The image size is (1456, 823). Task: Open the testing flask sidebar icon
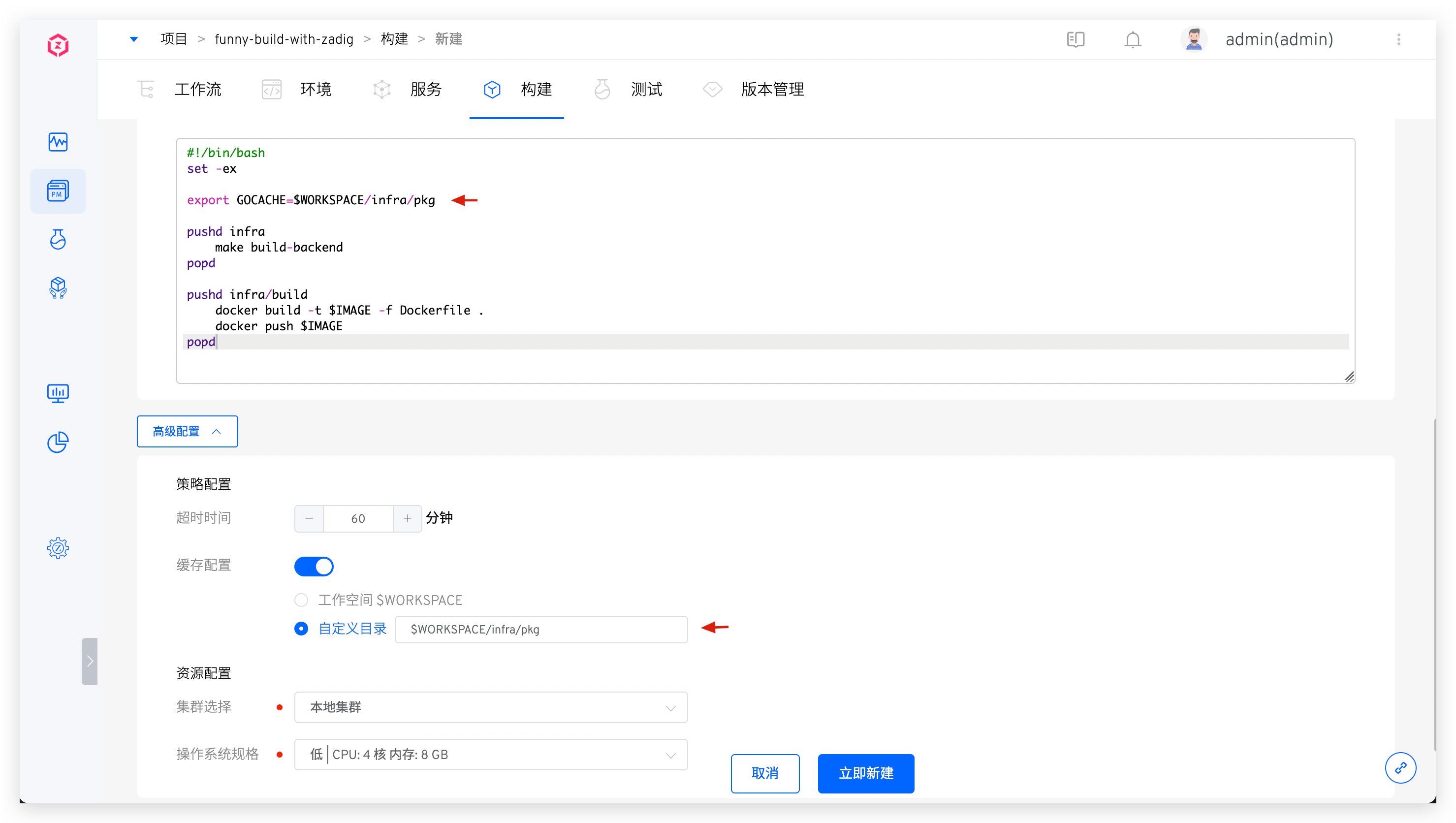[58, 240]
